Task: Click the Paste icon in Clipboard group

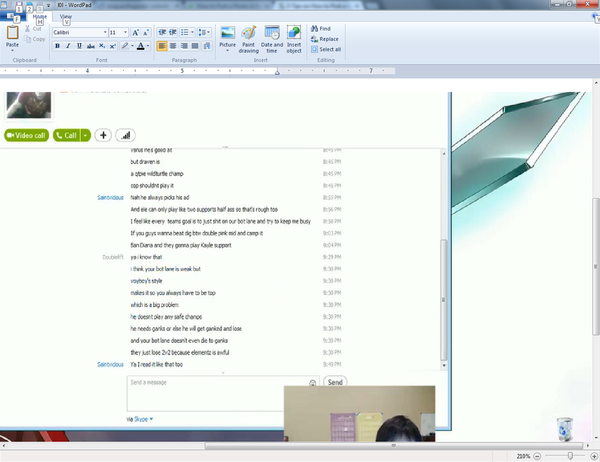Action: 12,36
